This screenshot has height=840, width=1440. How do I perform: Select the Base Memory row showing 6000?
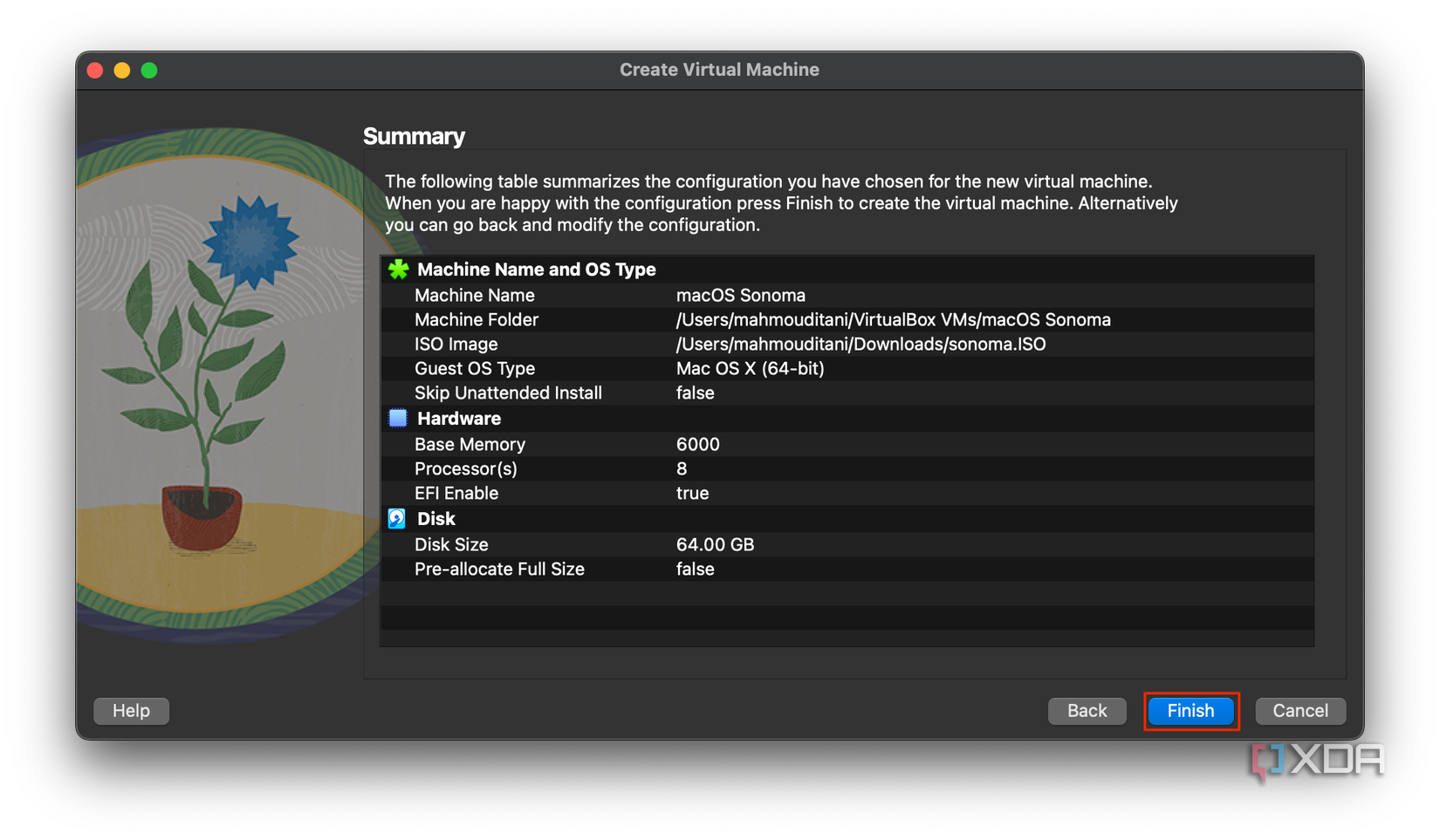[x=698, y=444]
